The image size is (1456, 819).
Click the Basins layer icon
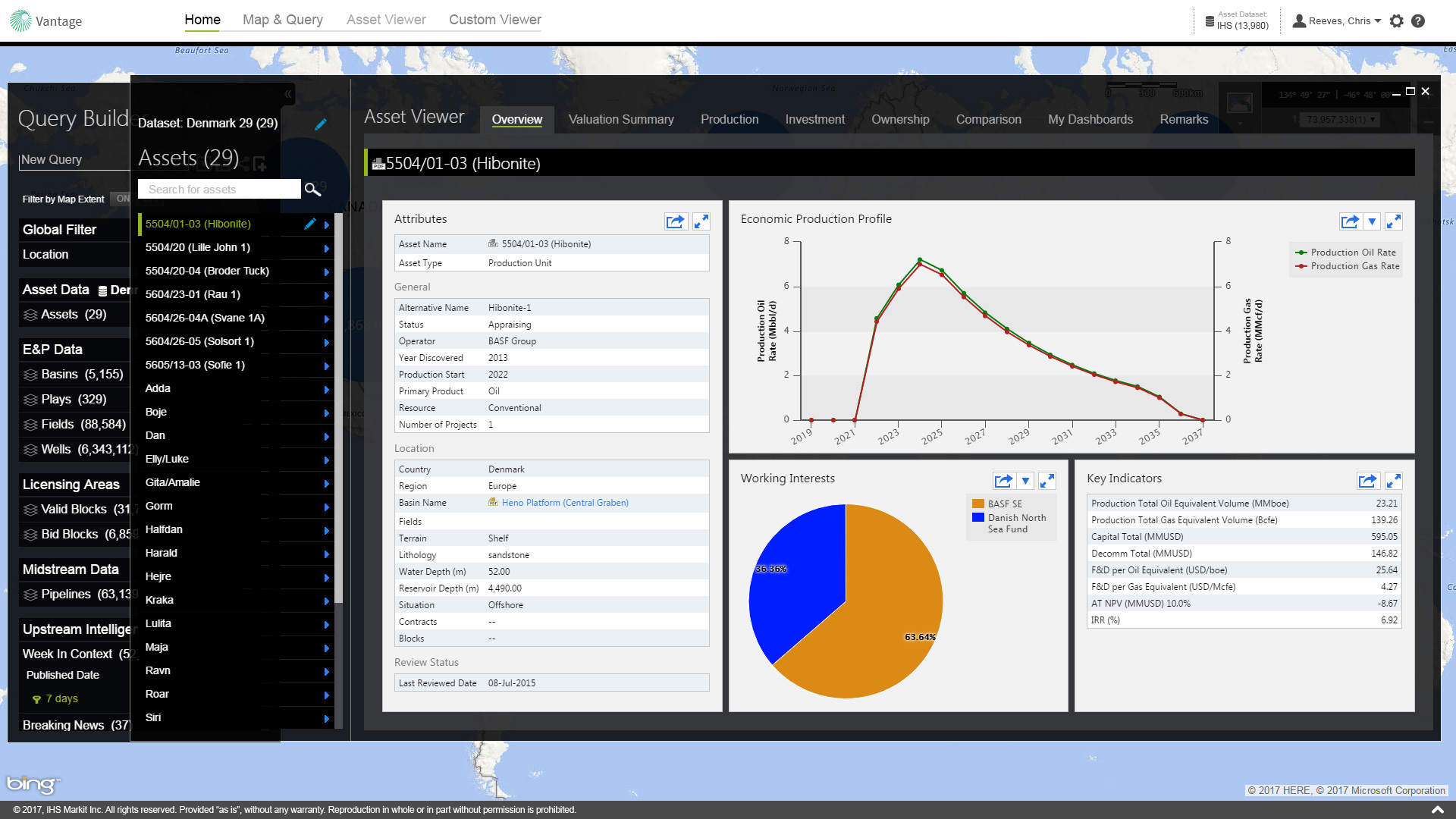[30, 375]
